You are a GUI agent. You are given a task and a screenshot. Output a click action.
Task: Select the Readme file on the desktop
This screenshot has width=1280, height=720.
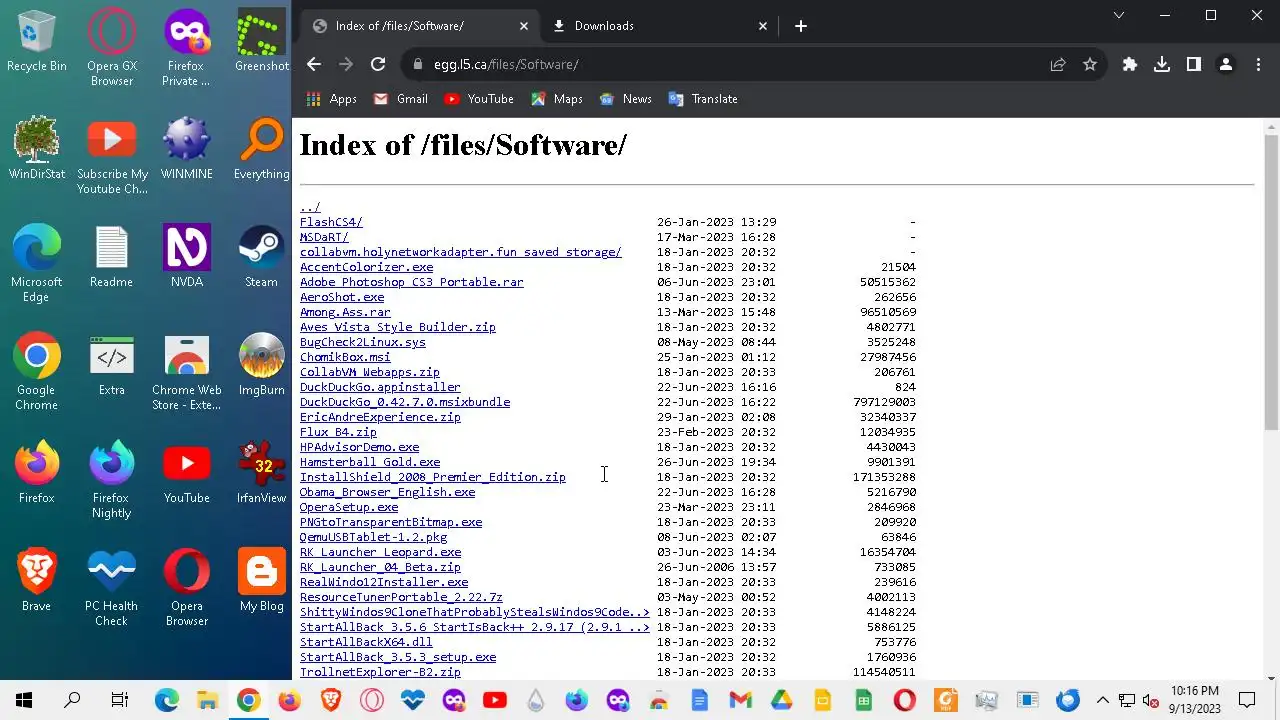pos(112,257)
